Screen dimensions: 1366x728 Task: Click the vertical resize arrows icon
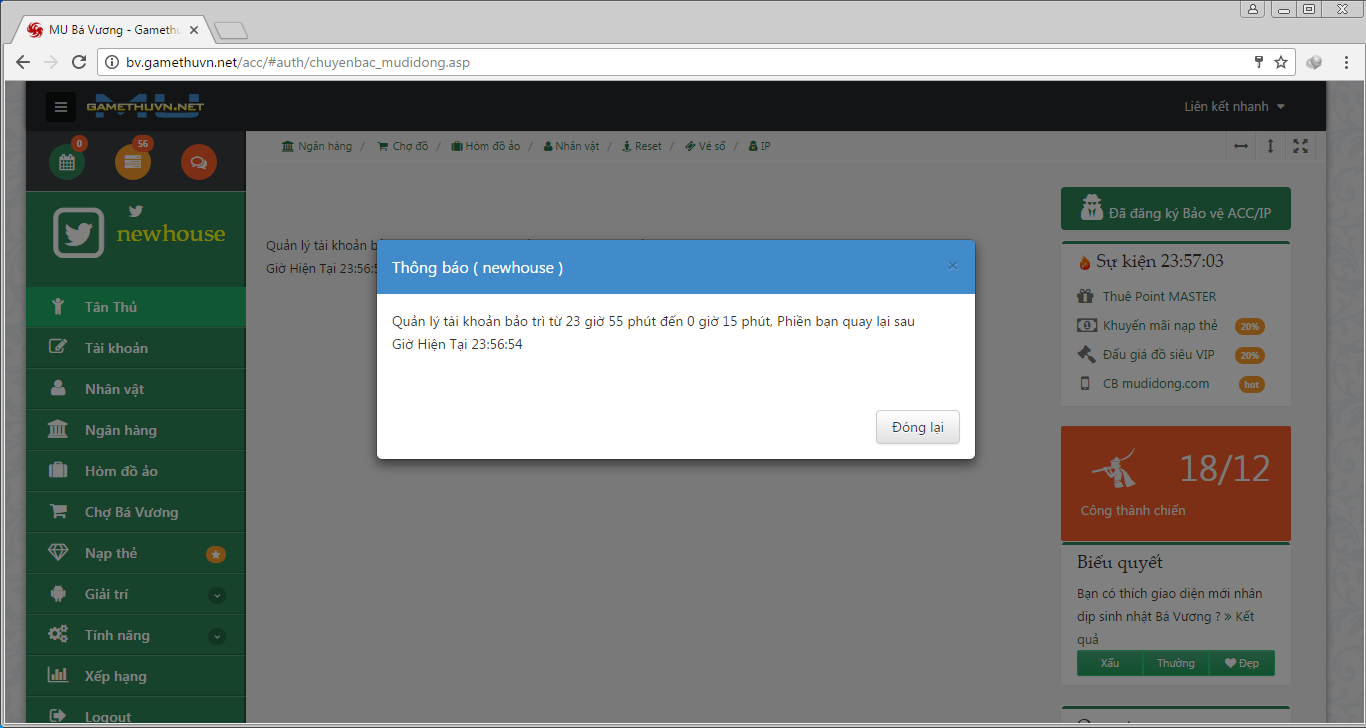pyautogui.click(x=1270, y=146)
